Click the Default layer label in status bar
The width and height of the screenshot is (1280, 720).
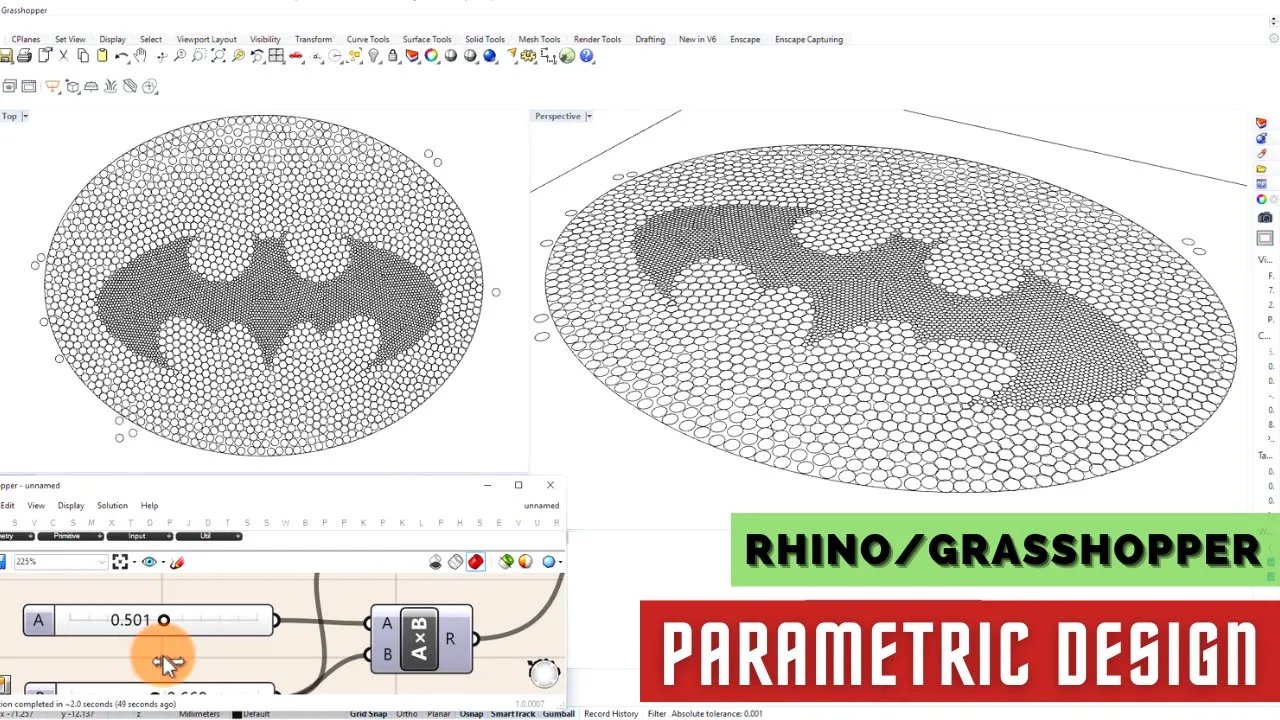point(256,714)
